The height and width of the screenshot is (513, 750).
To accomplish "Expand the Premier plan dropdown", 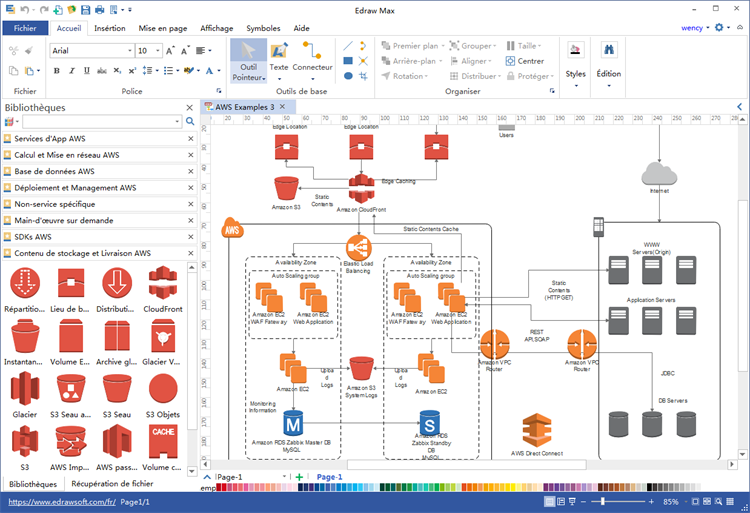I will coord(443,46).
